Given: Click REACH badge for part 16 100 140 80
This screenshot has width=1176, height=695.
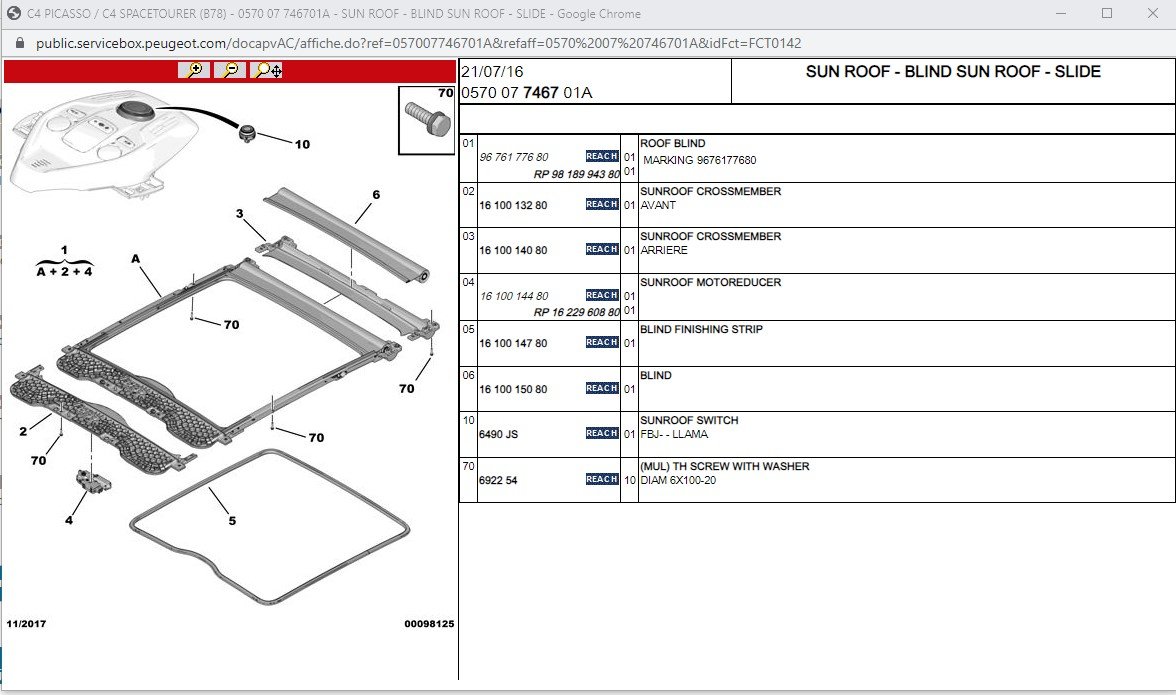Looking at the screenshot, I should click(602, 249).
